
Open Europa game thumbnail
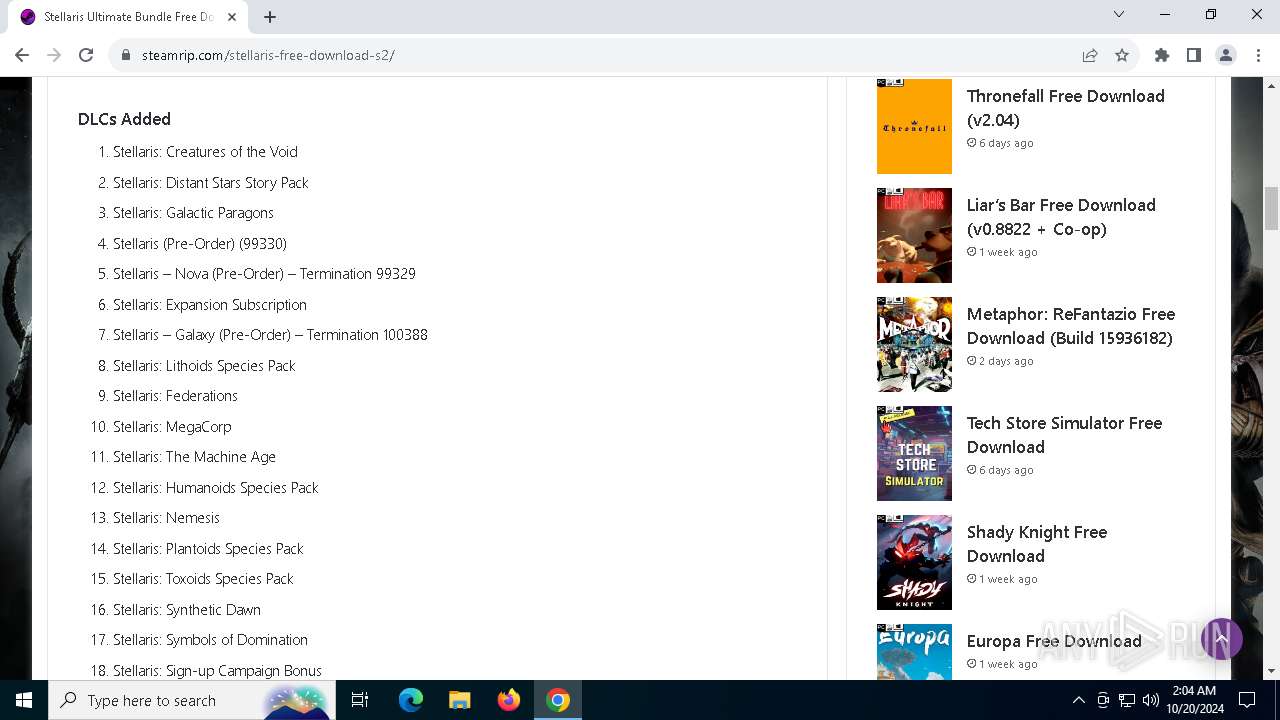coord(914,652)
